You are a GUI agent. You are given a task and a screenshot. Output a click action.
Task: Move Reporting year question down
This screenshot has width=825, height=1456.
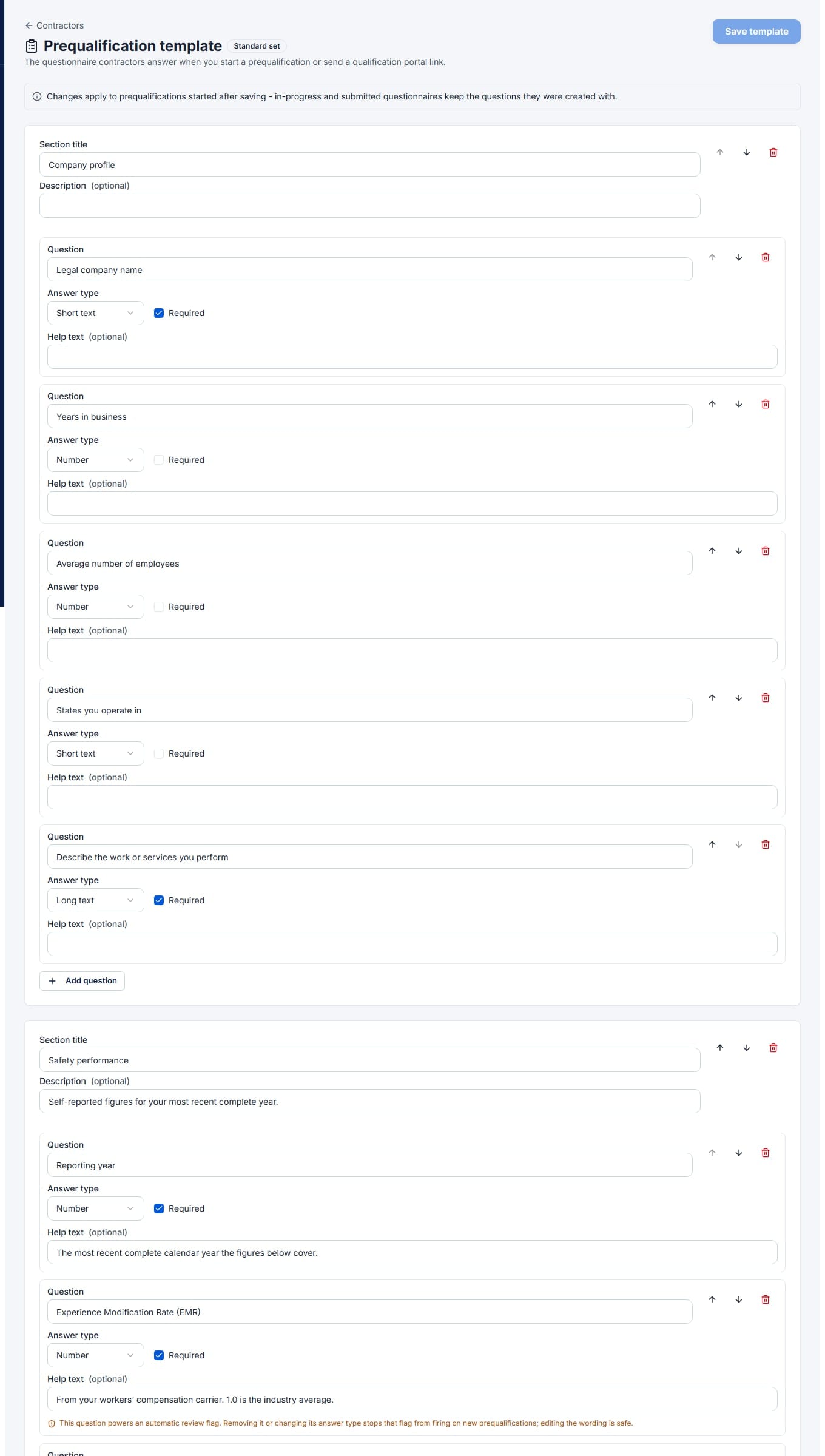click(739, 1153)
